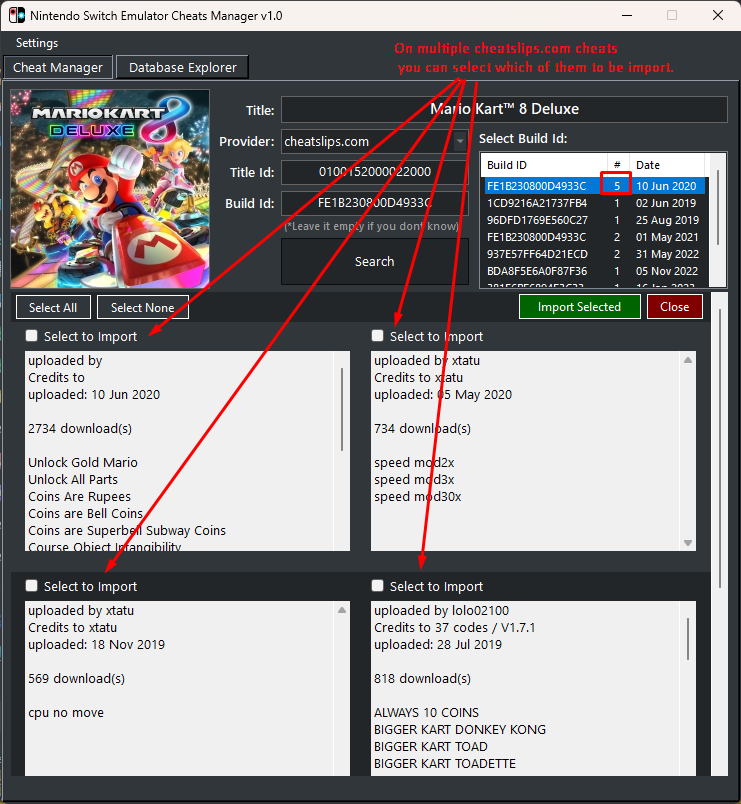
Task: Sort build list by Build ID column header
Action: pyautogui.click(x=545, y=165)
